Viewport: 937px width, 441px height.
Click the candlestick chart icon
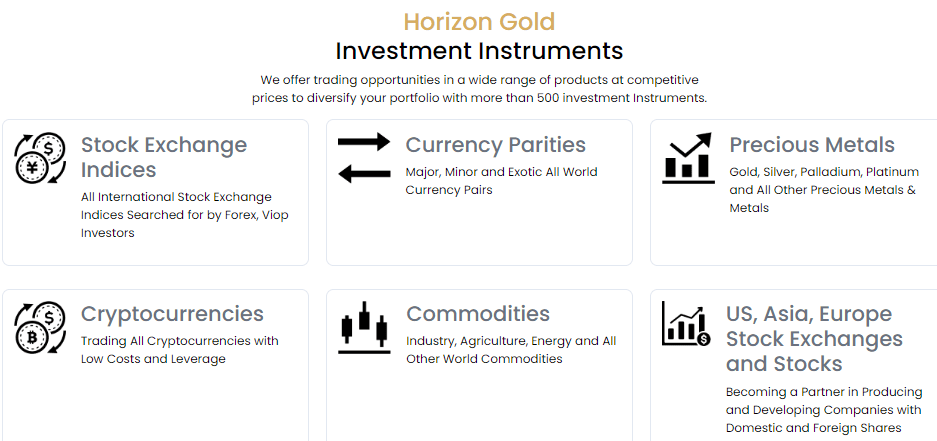point(364,327)
